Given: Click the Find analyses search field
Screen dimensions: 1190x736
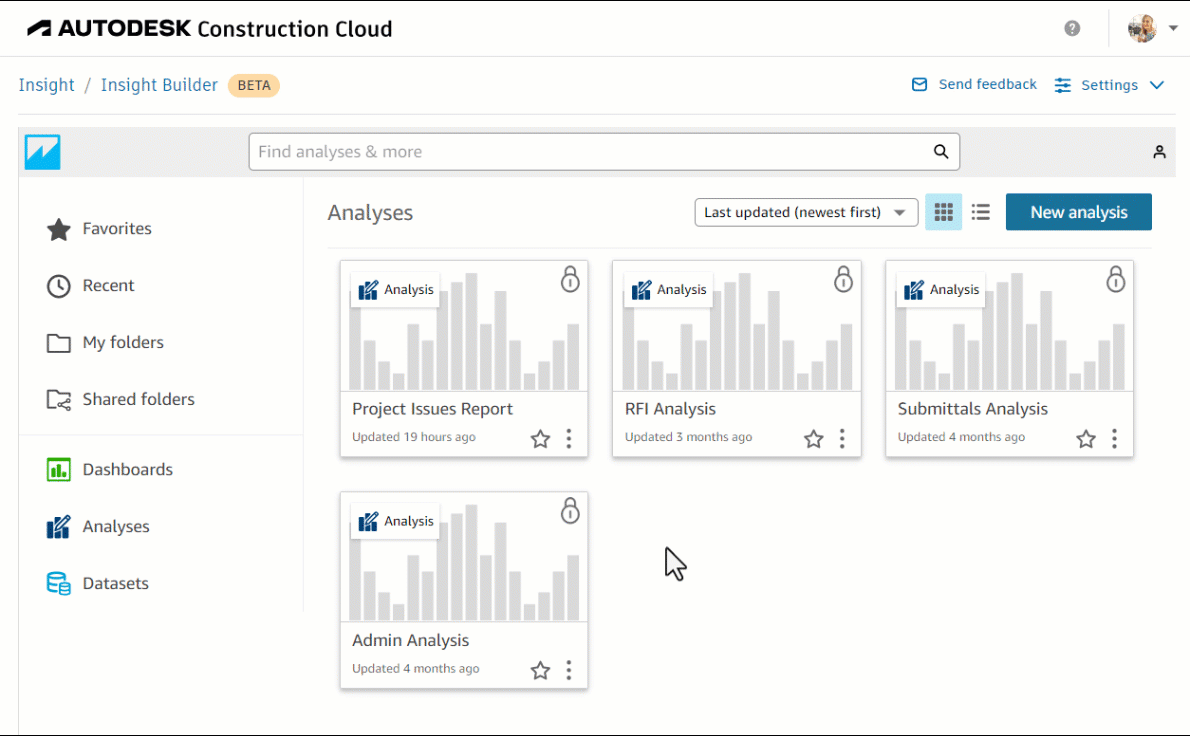Looking at the screenshot, I should tap(590, 152).
